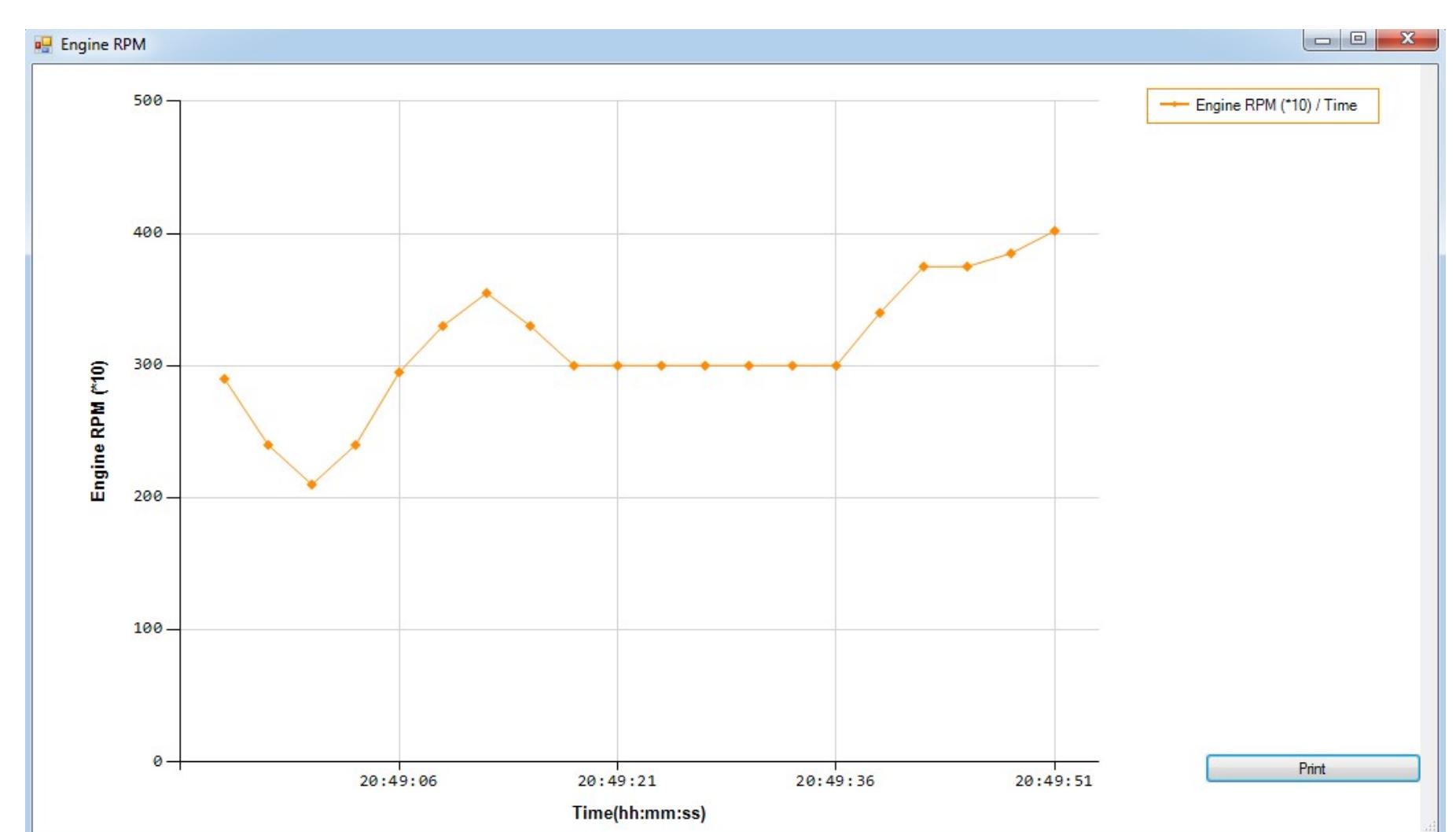Screen dimensions: 1456x832
Task: Click the 500 value on the Y axis
Action: 148,101
